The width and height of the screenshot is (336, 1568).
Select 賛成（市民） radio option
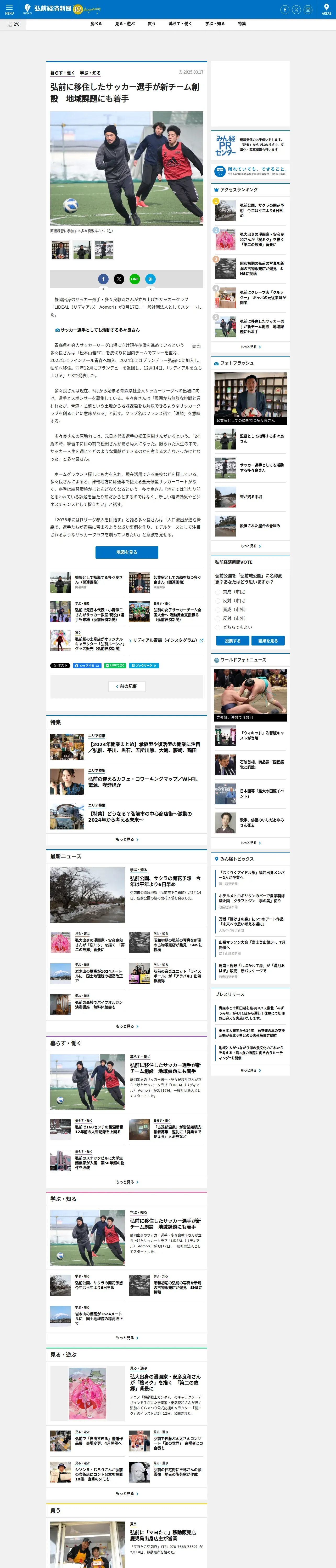[218, 592]
